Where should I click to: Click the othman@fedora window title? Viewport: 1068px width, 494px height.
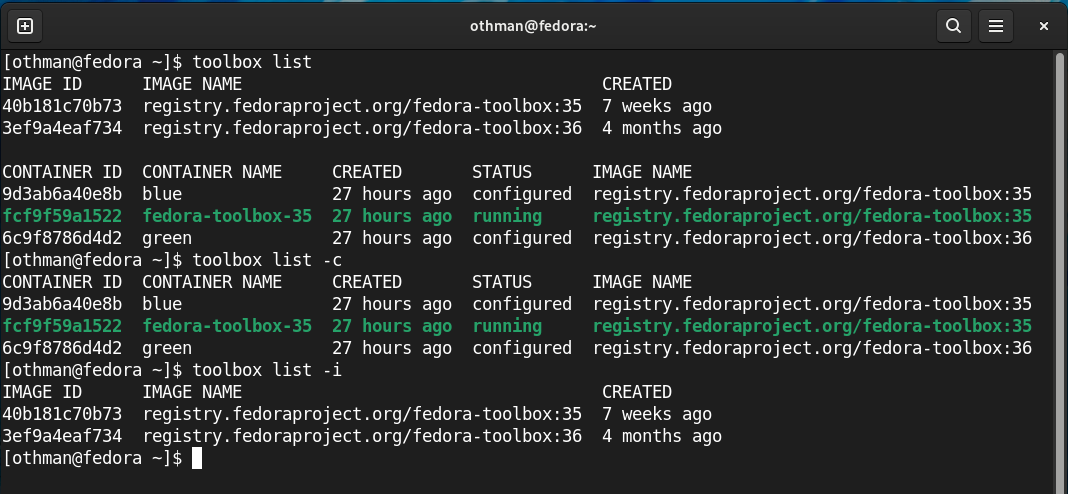[x=533, y=26]
